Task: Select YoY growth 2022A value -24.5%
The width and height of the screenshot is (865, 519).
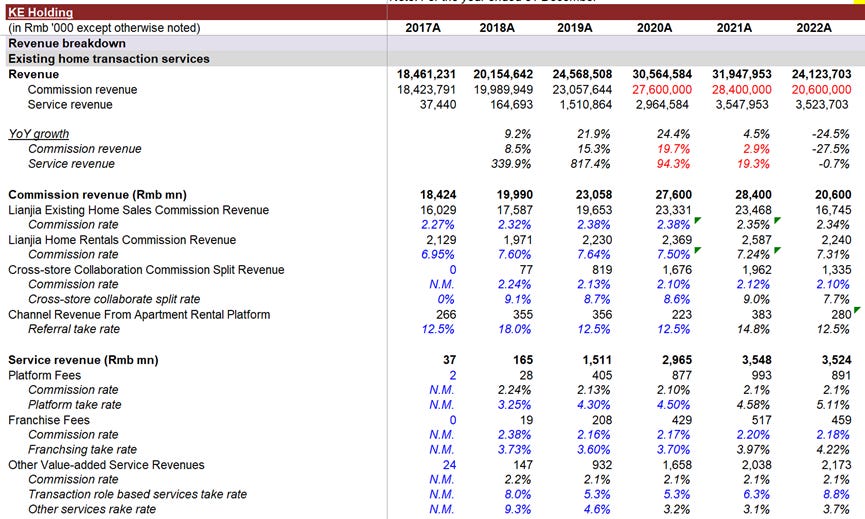Action: click(830, 133)
